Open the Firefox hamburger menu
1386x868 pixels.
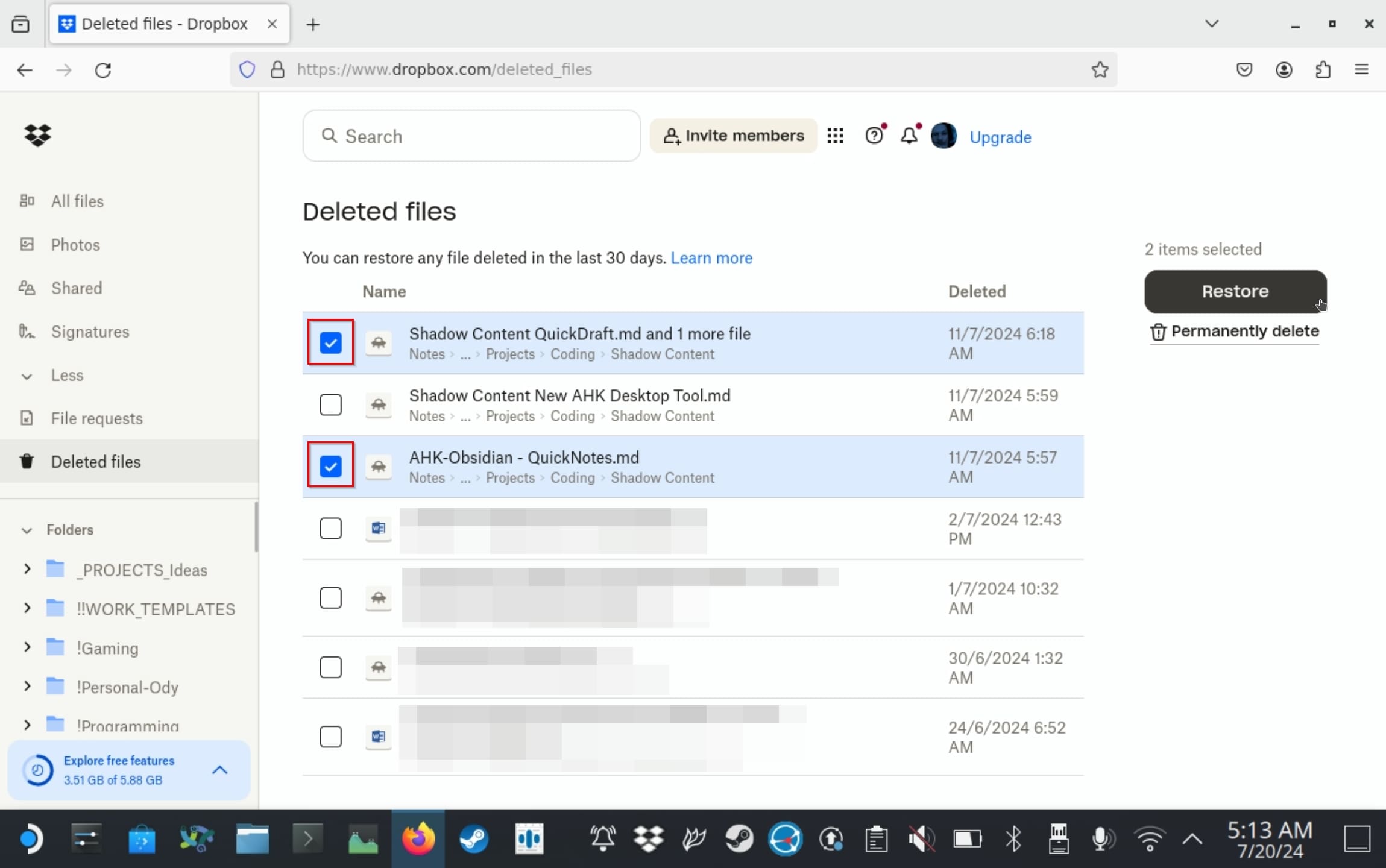pos(1361,70)
